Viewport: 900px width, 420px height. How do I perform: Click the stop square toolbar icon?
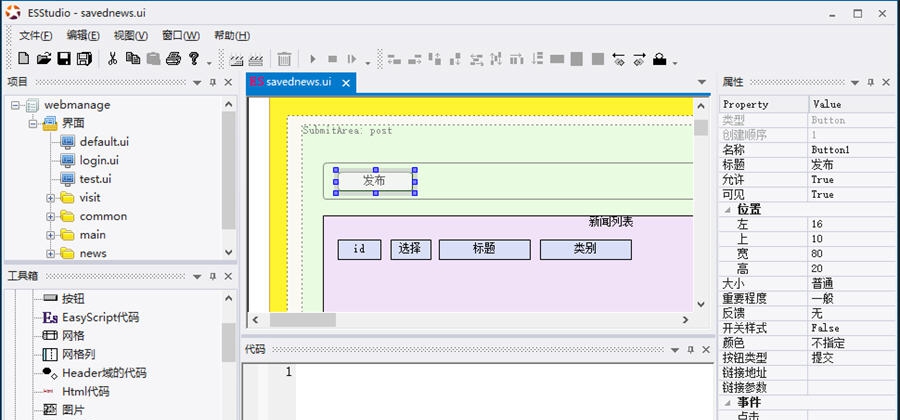[332, 59]
